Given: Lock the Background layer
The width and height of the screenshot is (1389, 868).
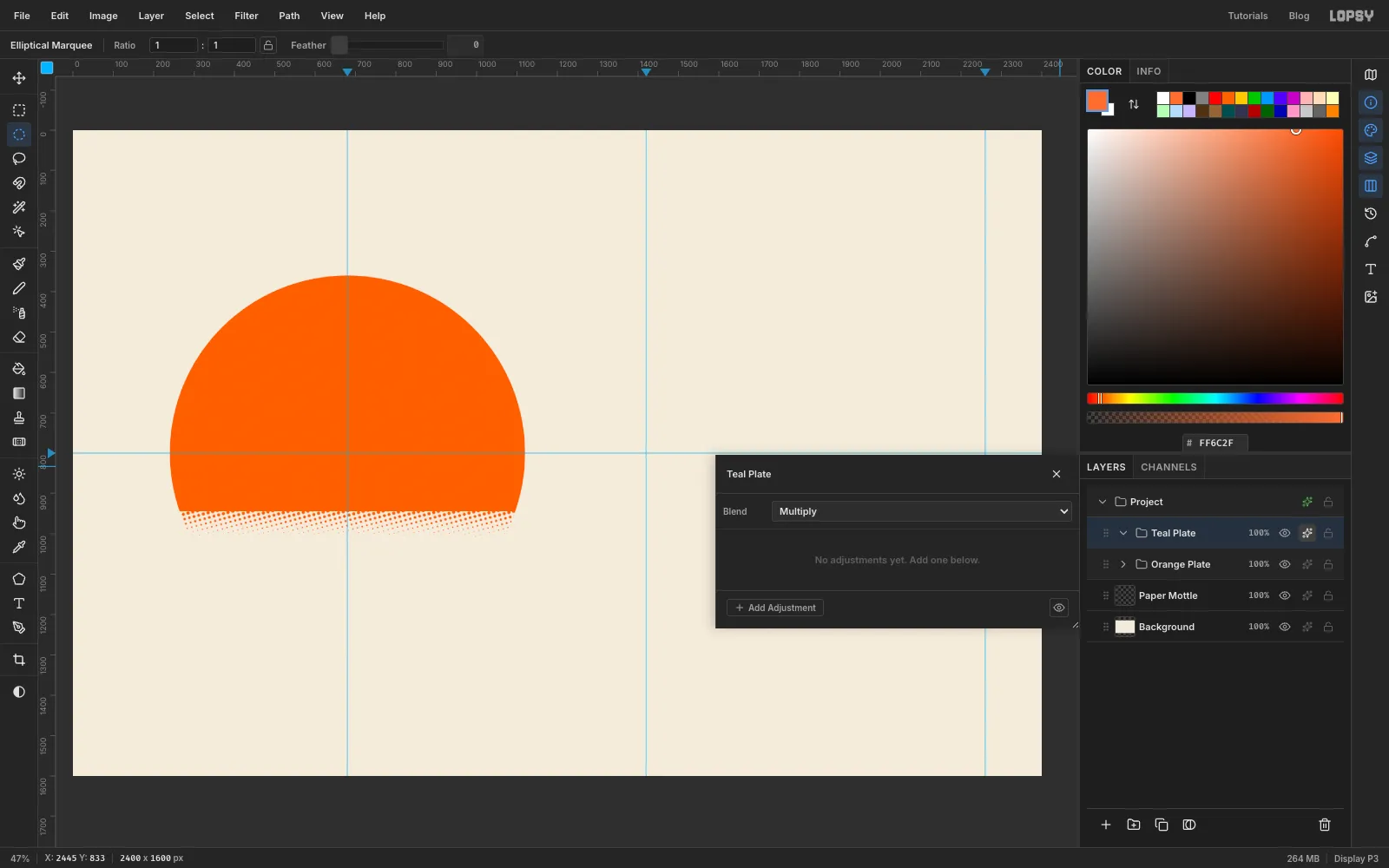Looking at the screenshot, I should pyautogui.click(x=1328, y=627).
